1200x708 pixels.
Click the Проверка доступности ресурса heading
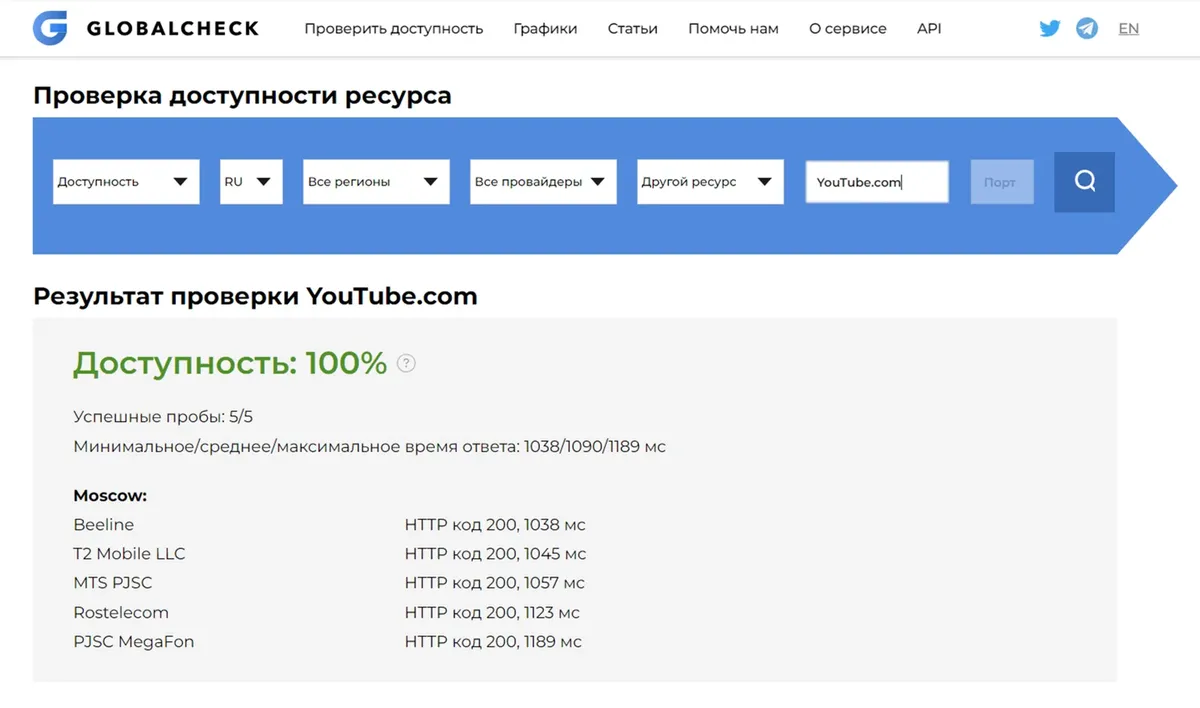[x=242, y=95]
